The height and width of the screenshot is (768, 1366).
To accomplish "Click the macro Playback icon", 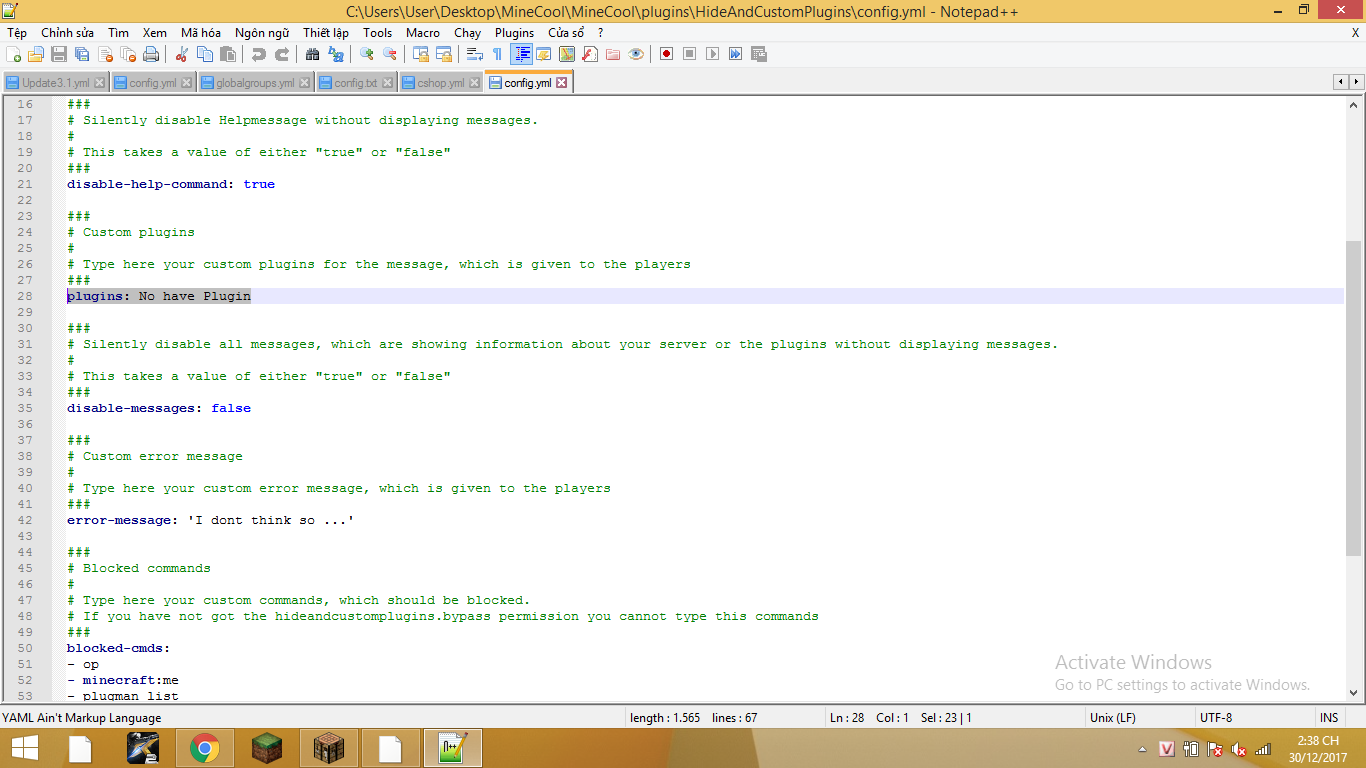I will click(712, 54).
